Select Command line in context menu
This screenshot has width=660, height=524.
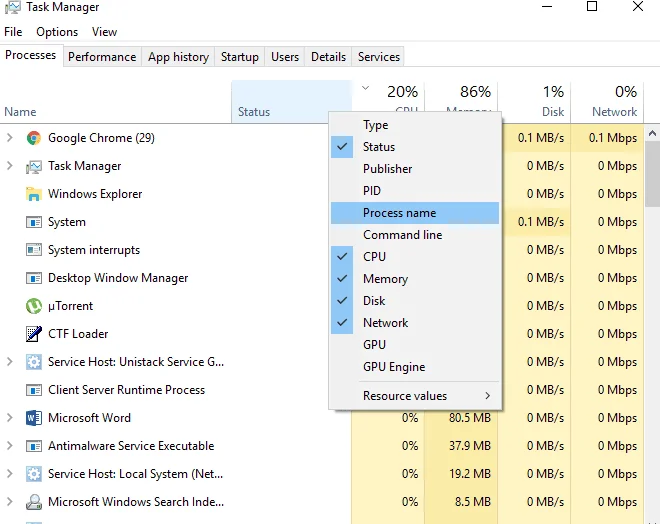415,235
